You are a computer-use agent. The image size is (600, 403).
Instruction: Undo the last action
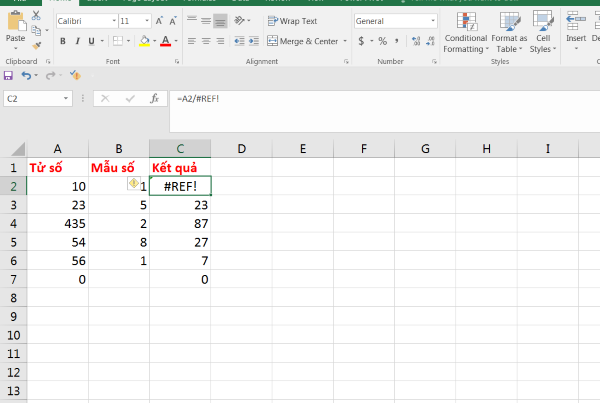pyautogui.click(x=26, y=75)
